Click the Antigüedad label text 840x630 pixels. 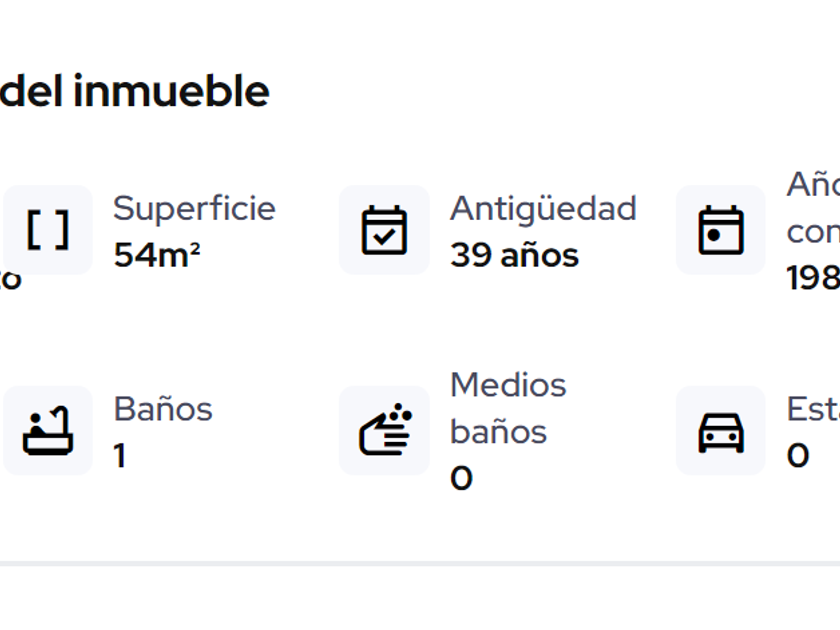543,208
